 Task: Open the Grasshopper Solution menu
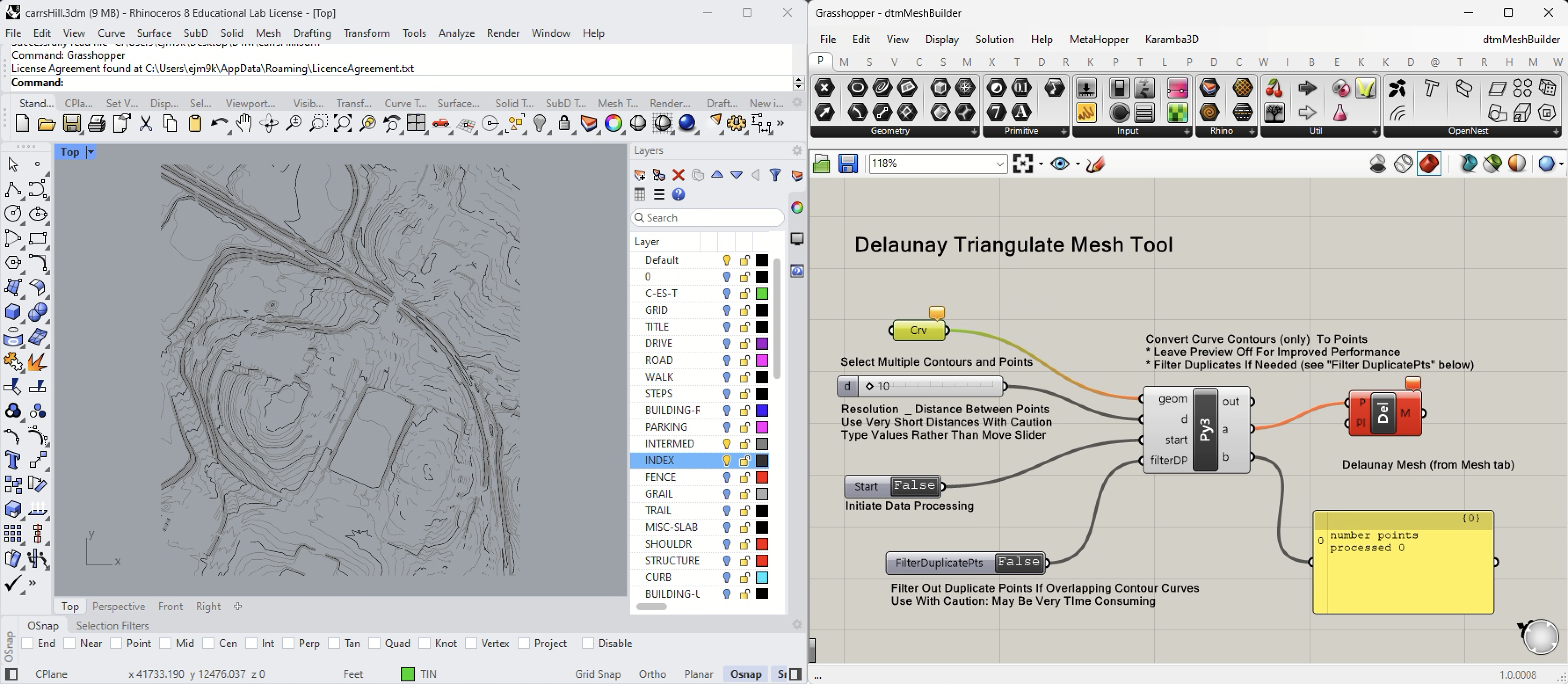point(994,39)
